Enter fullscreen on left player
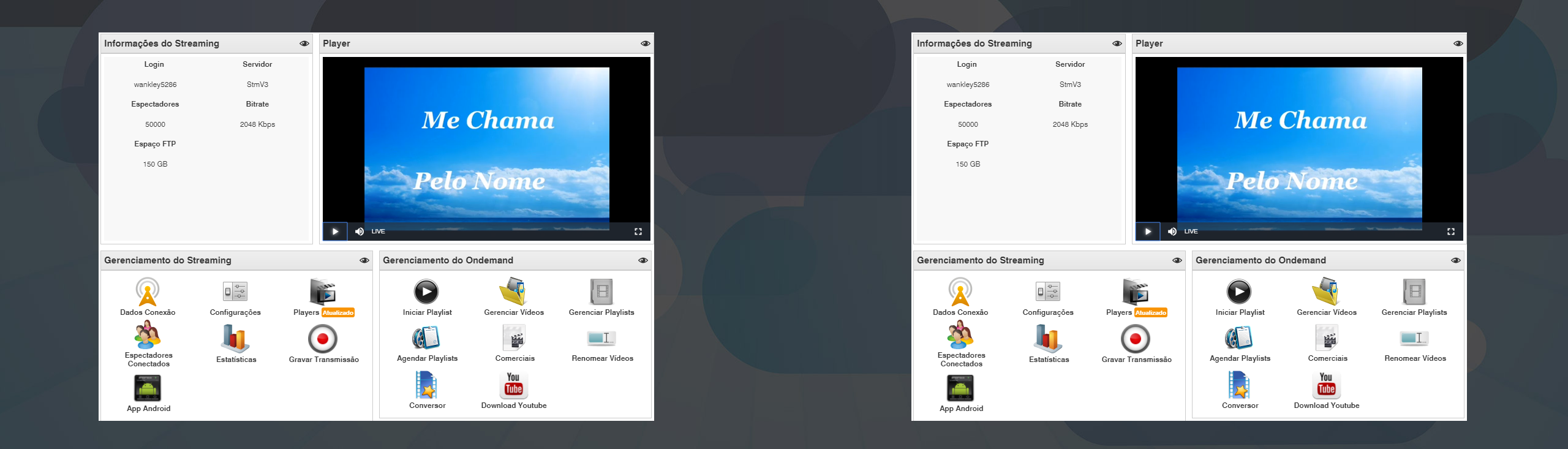This screenshot has width=1568, height=449. [x=638, y=232]
